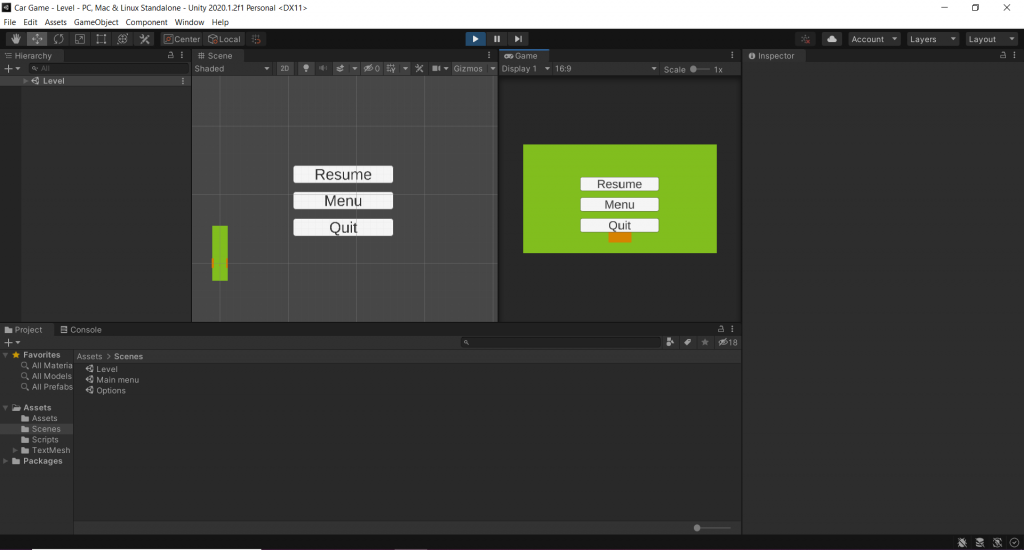Click the Quit button in Game view
Image resolution: width=1024 pixels, height=550 pixels.
(x=619, y=225)
